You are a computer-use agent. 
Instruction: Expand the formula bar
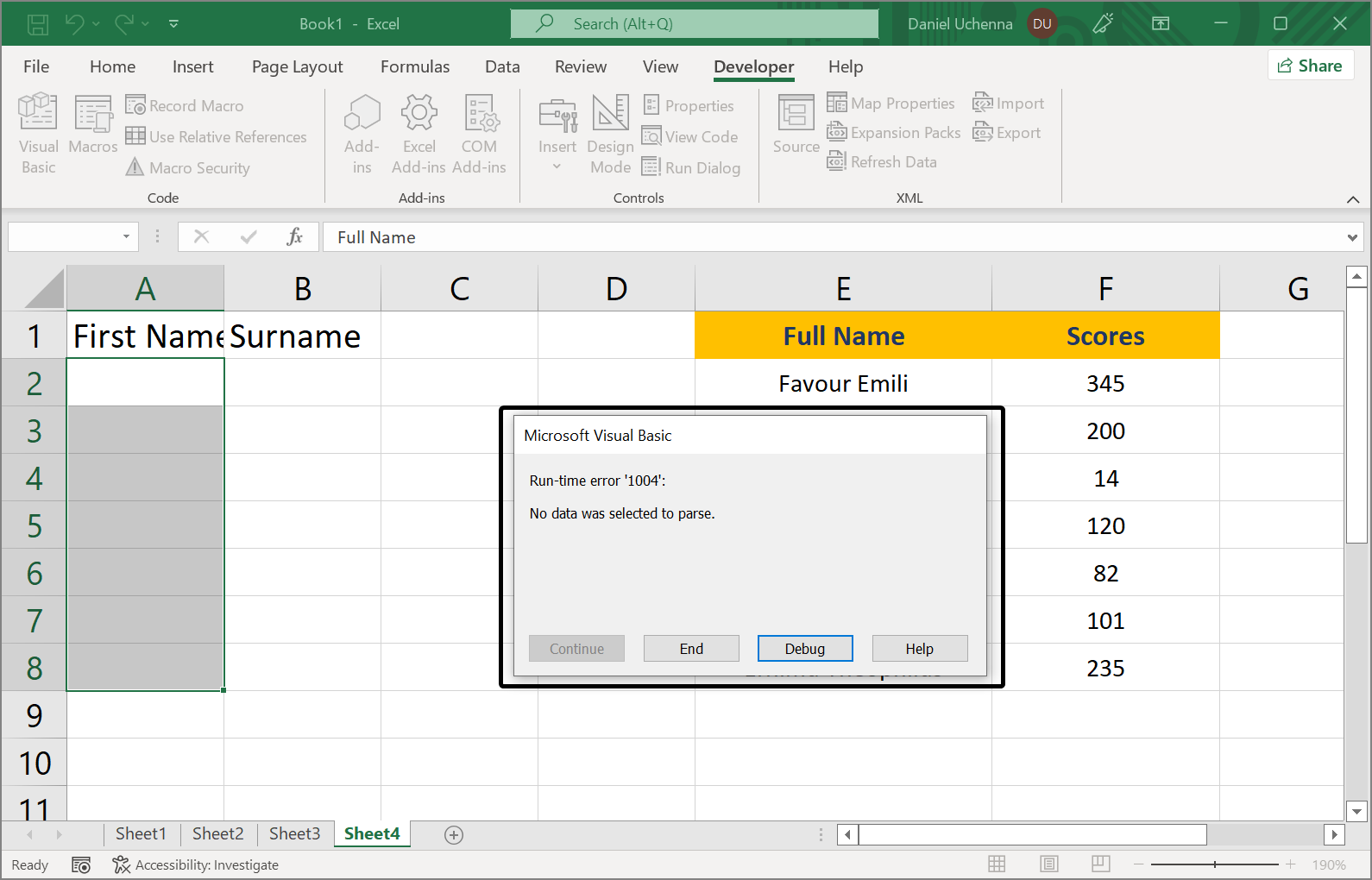(1351, 237)
